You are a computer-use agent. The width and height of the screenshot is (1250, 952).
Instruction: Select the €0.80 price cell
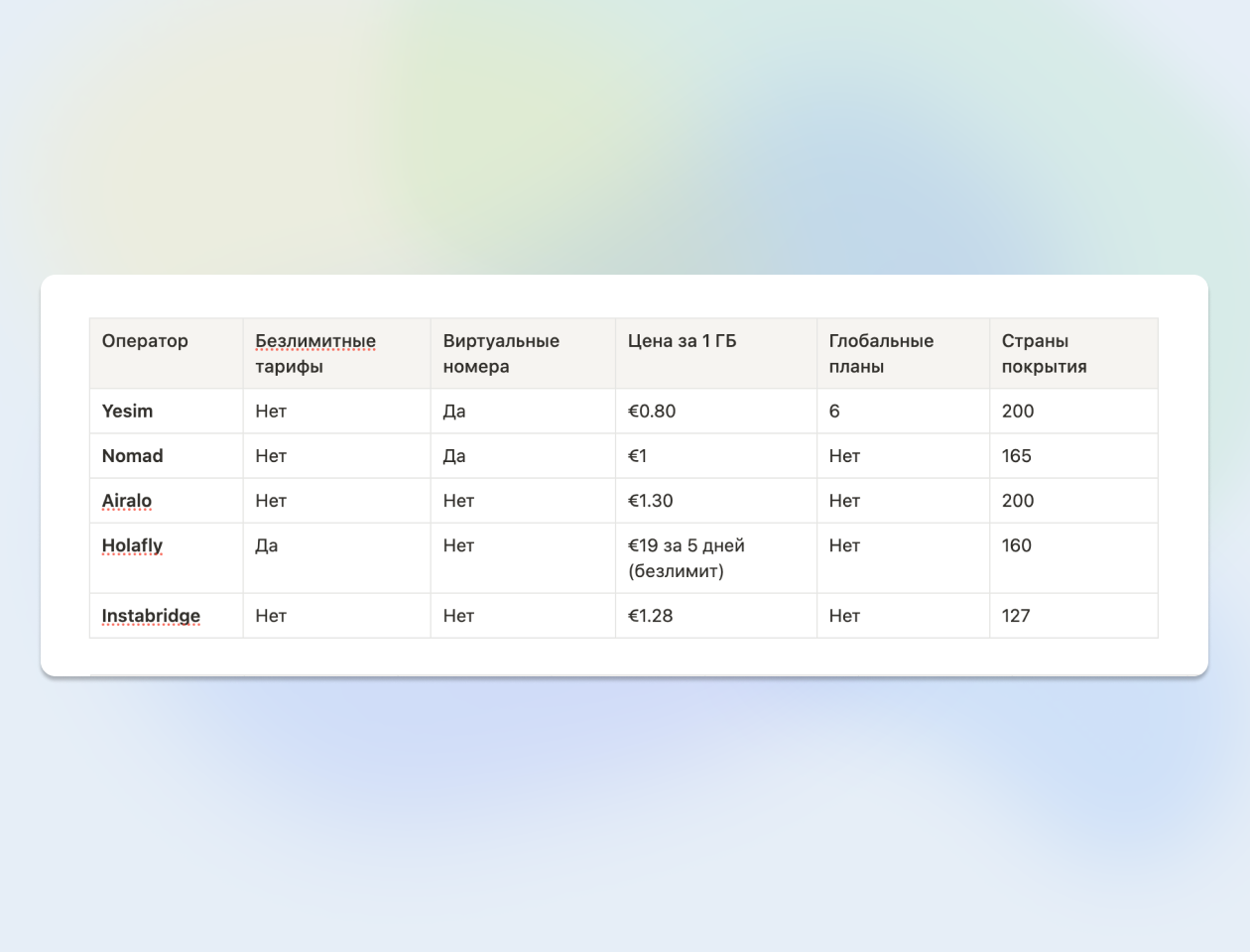(716, 411)
